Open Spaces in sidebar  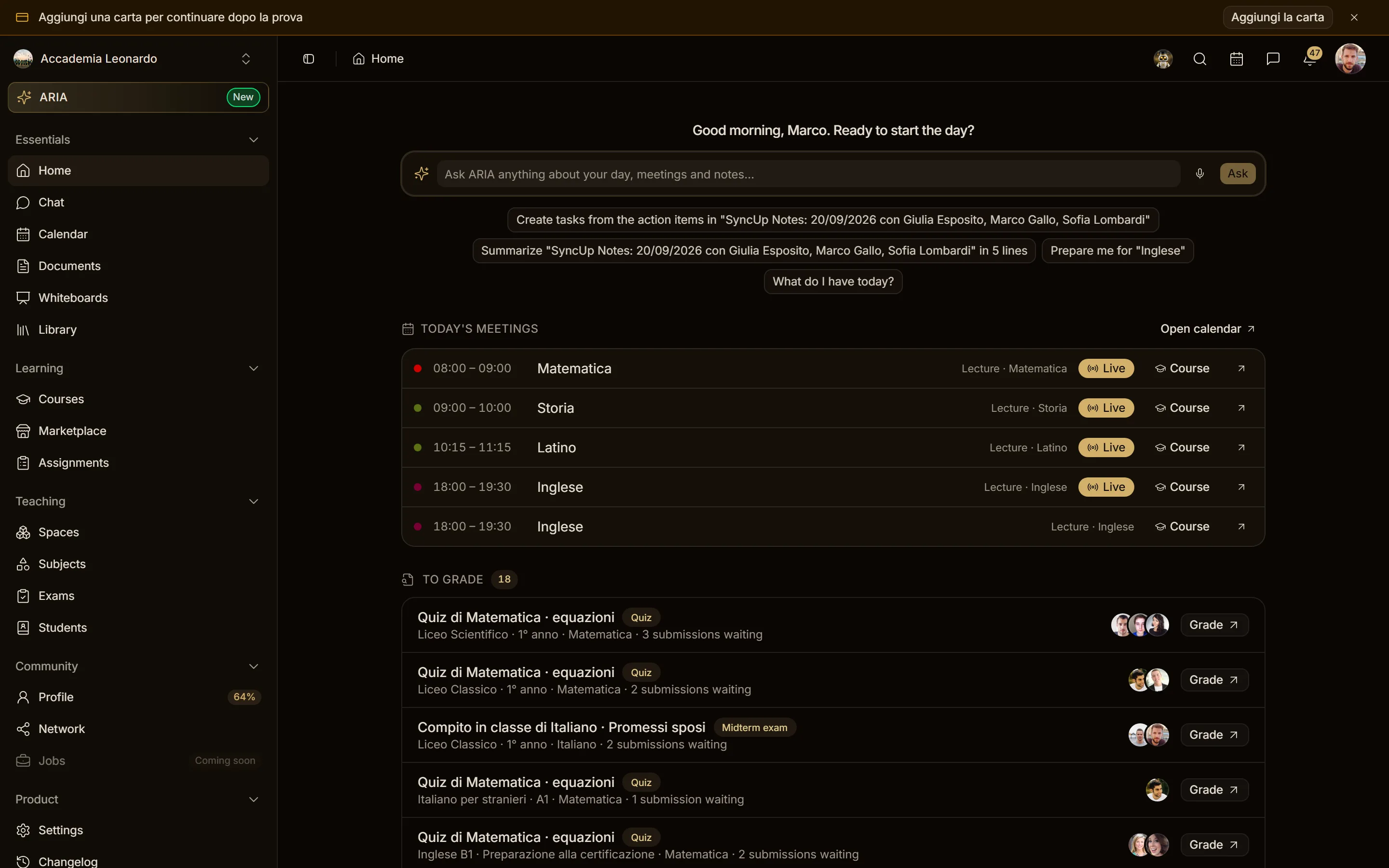click(x=138, y=532)
